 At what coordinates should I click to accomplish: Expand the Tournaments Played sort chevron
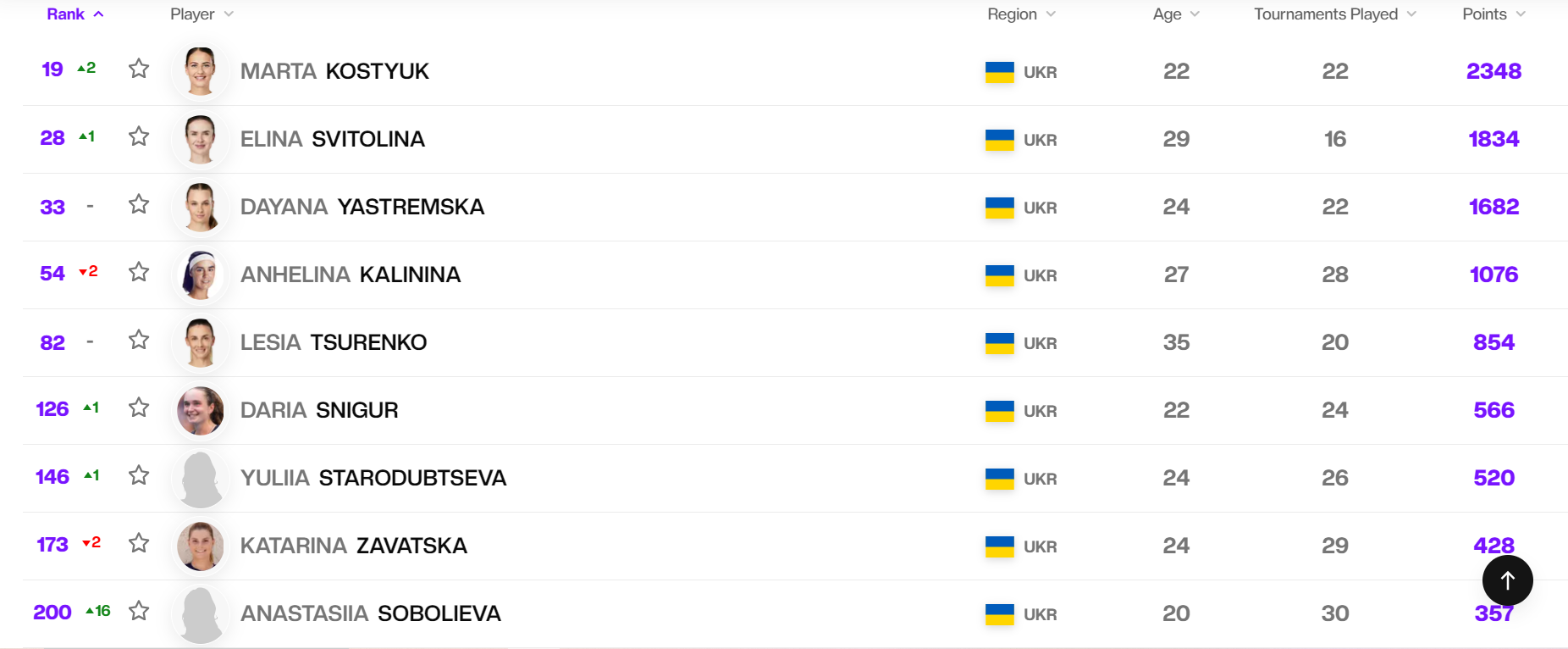[1411, 14]
